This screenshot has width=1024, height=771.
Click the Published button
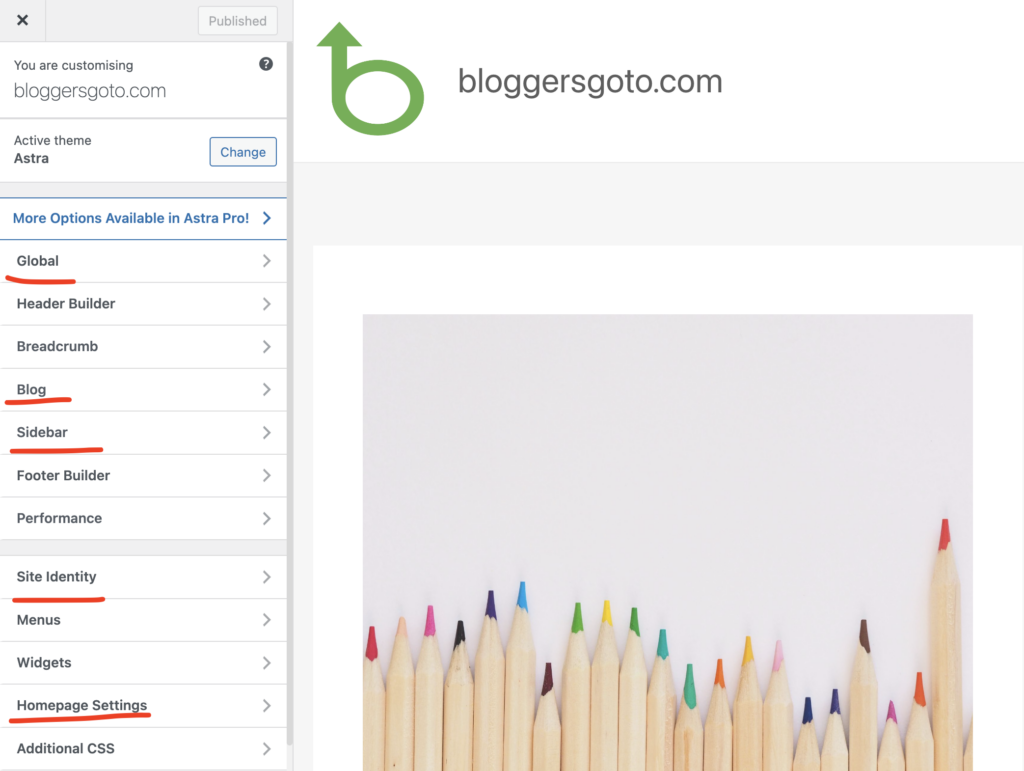(238, 21)
